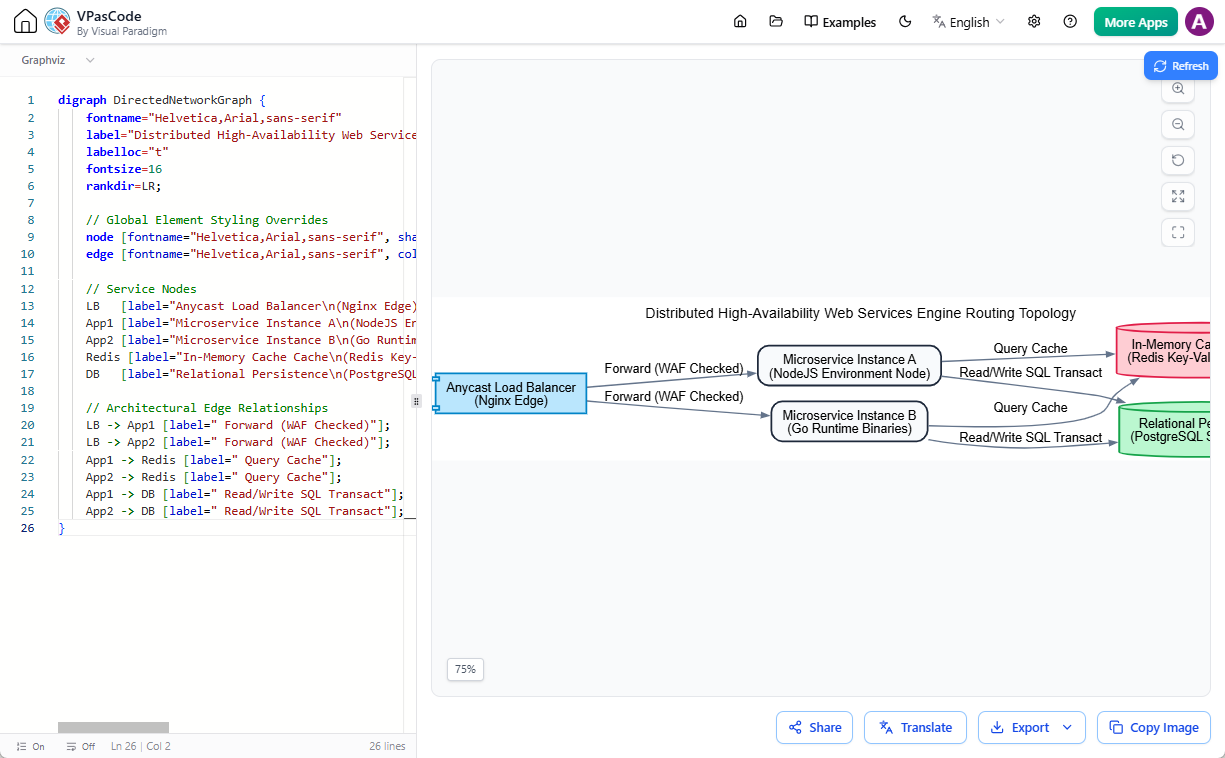The height and width of the screenshot is (758, 1225).
Task: Click the Copy Image button
Action: pos(1154,727)
